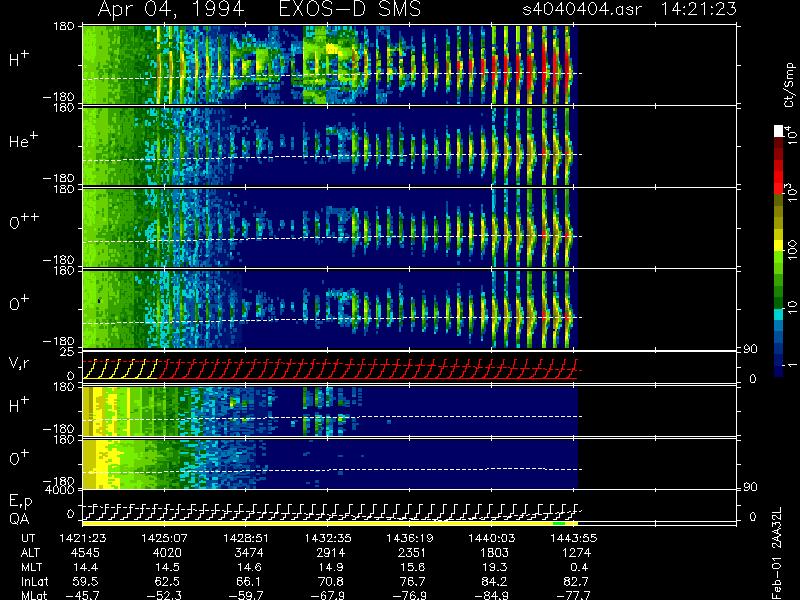800x600 pixels.
Task: Click the 'MLT' row label
Action: pos(32,567)
